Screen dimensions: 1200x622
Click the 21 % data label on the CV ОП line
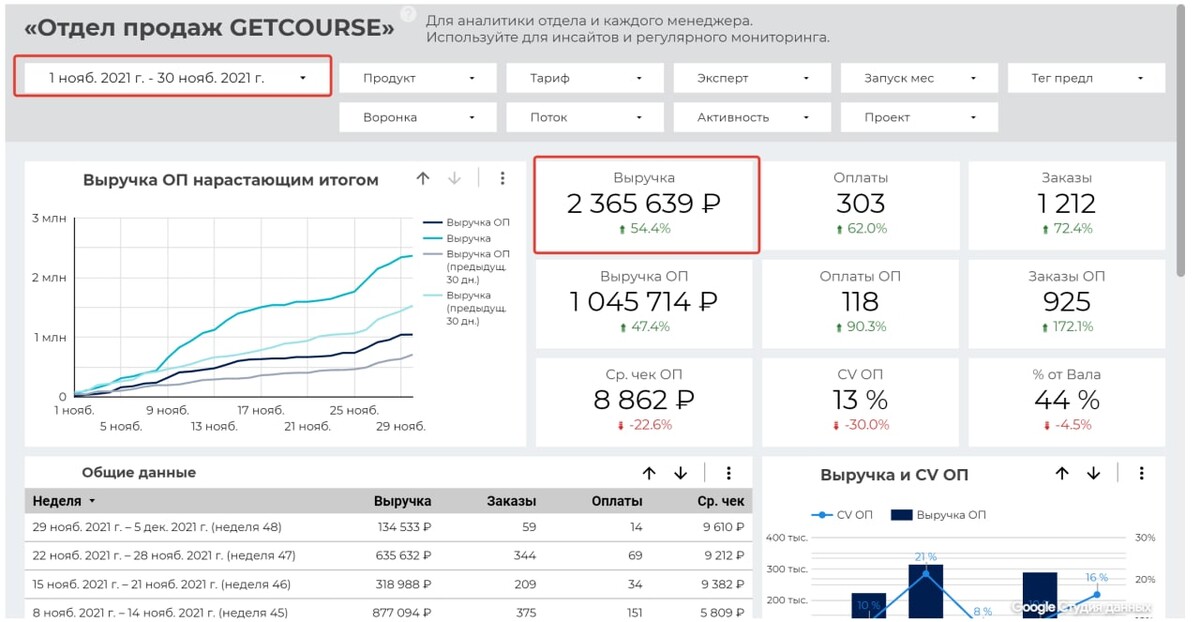point(925,557)
